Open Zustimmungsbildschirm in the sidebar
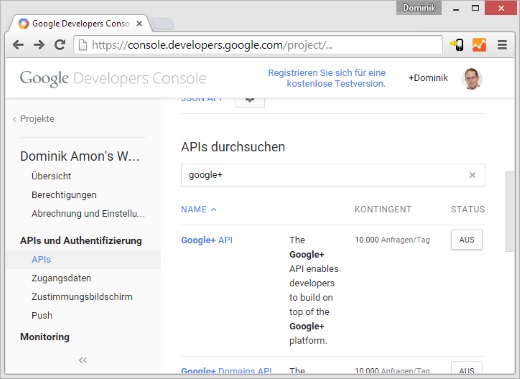Image resolution: width=520 pixels, height=379 pixels. point(82,297)
